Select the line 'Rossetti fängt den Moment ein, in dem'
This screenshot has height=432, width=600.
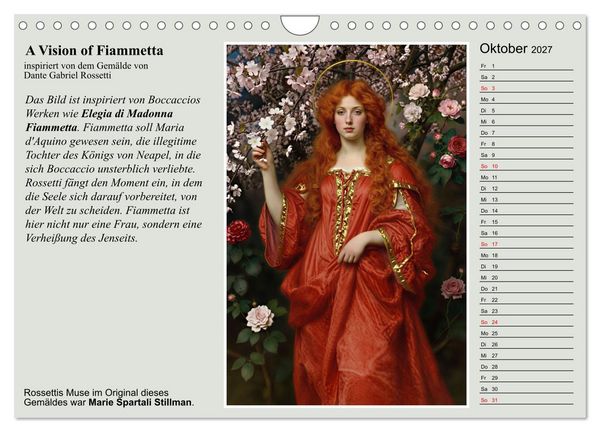click(114, 183)
